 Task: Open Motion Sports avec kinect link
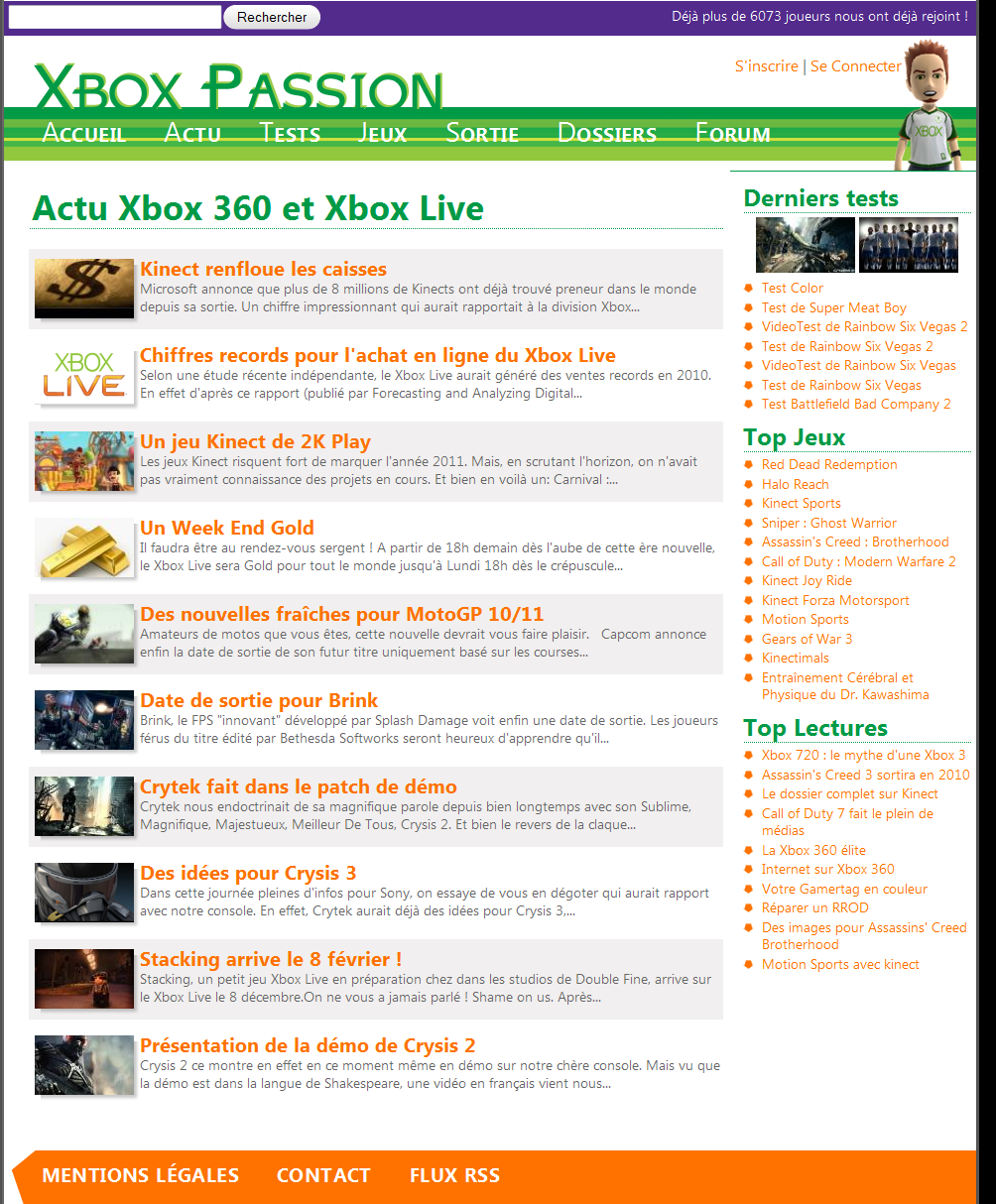tap(840, 964)
